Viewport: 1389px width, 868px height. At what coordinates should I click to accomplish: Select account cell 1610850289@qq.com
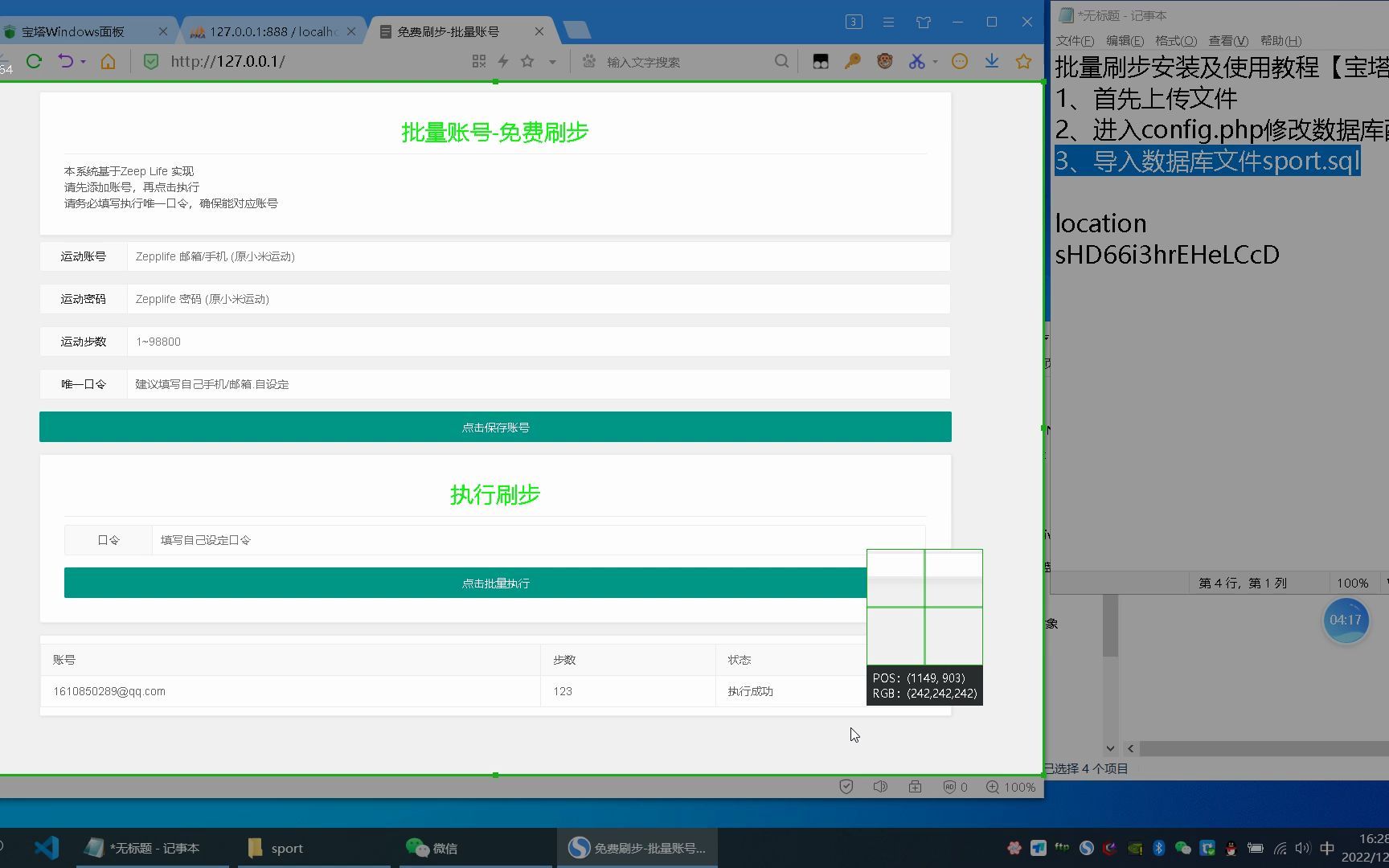290,691
